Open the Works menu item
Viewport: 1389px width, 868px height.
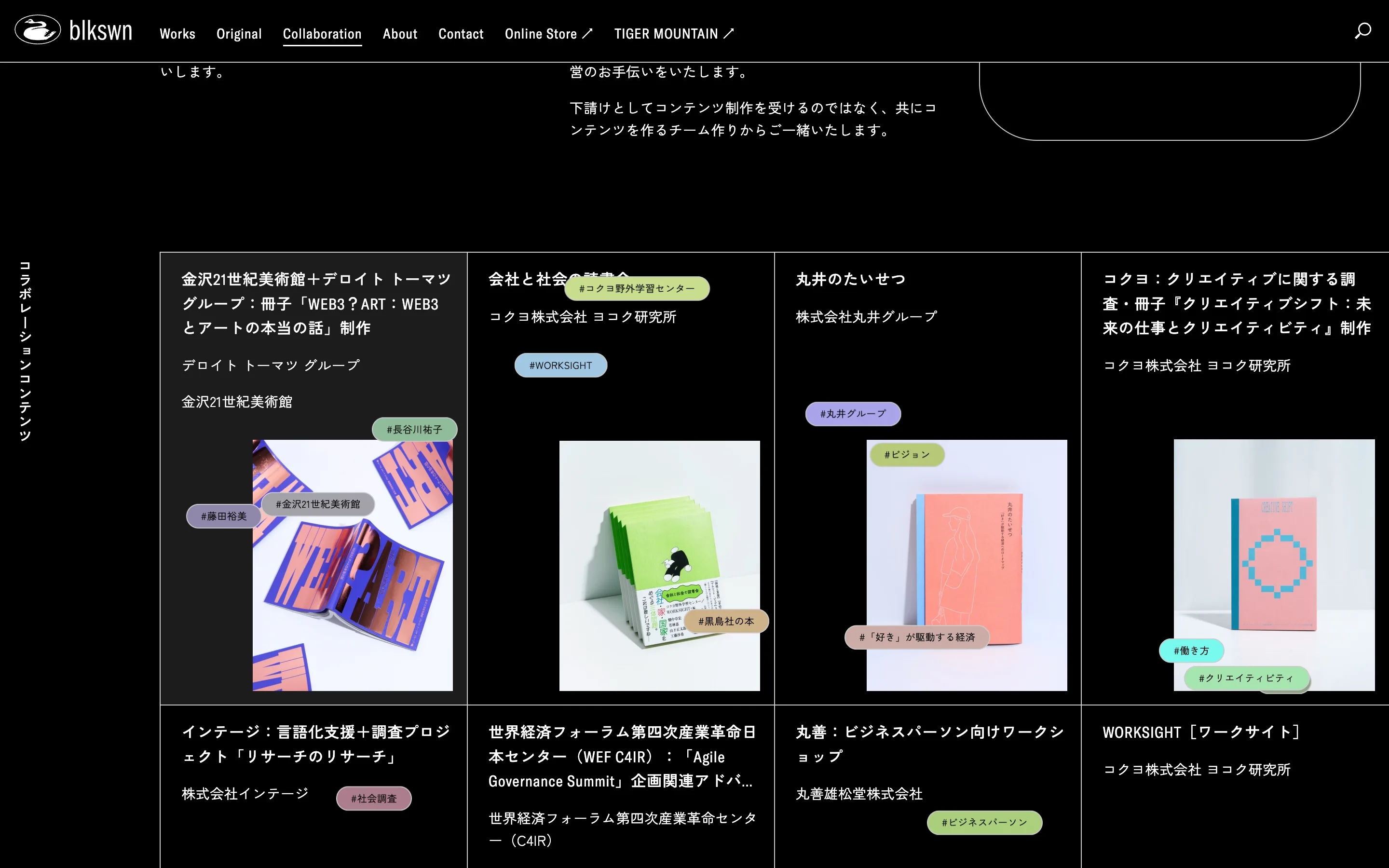point(177,34)
